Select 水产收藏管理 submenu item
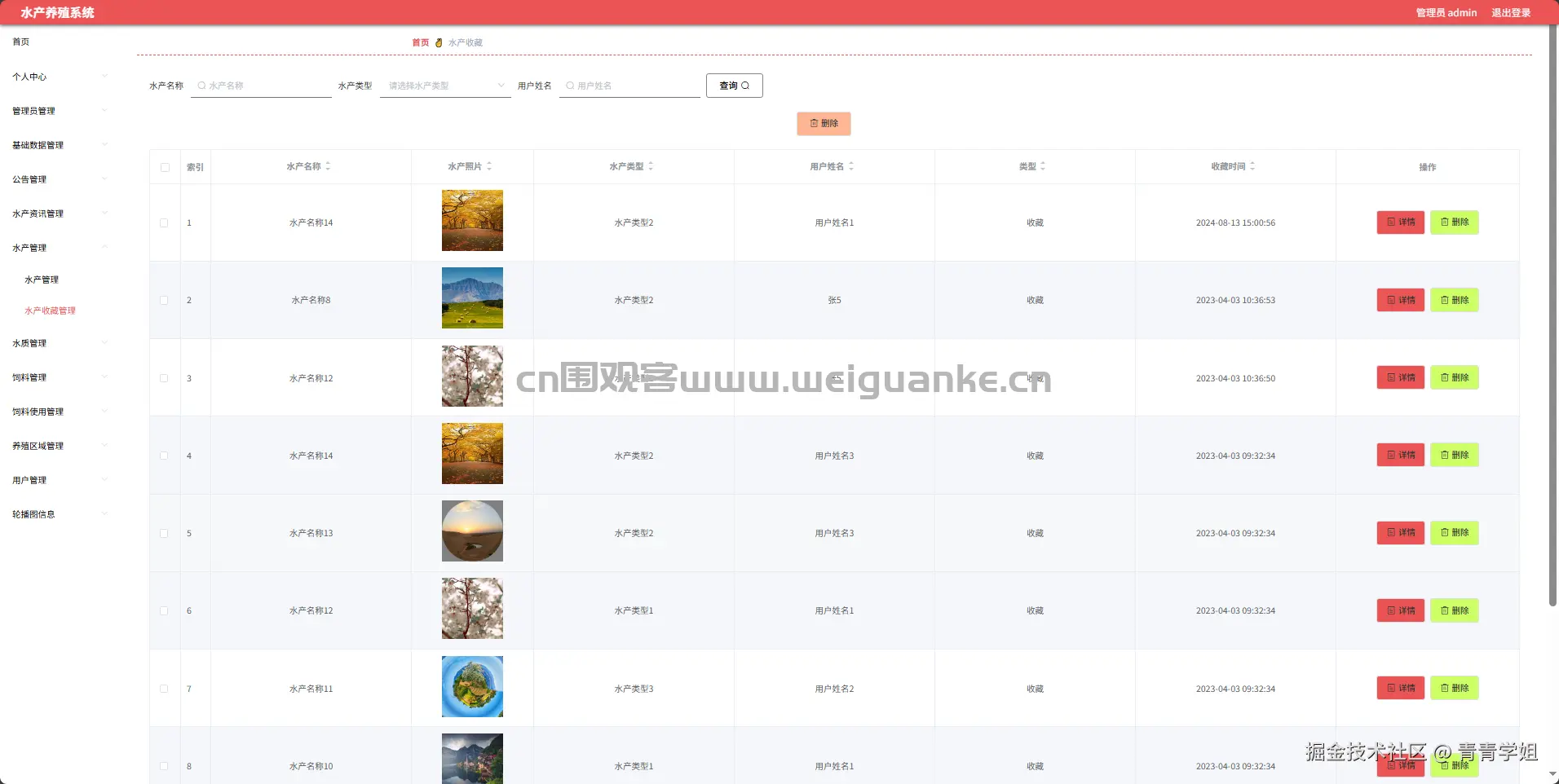Image resolution: width=1559 pixels, height=784 pixels. pyautogui.click(x=50, y=311)
